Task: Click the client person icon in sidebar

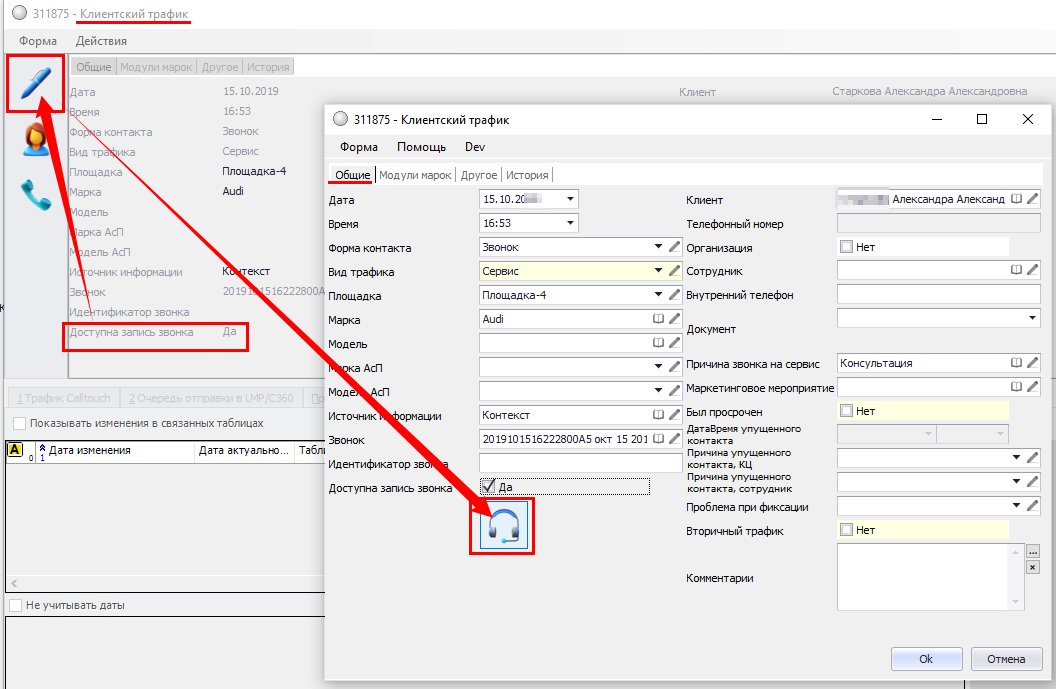Action: click(36, 140)
